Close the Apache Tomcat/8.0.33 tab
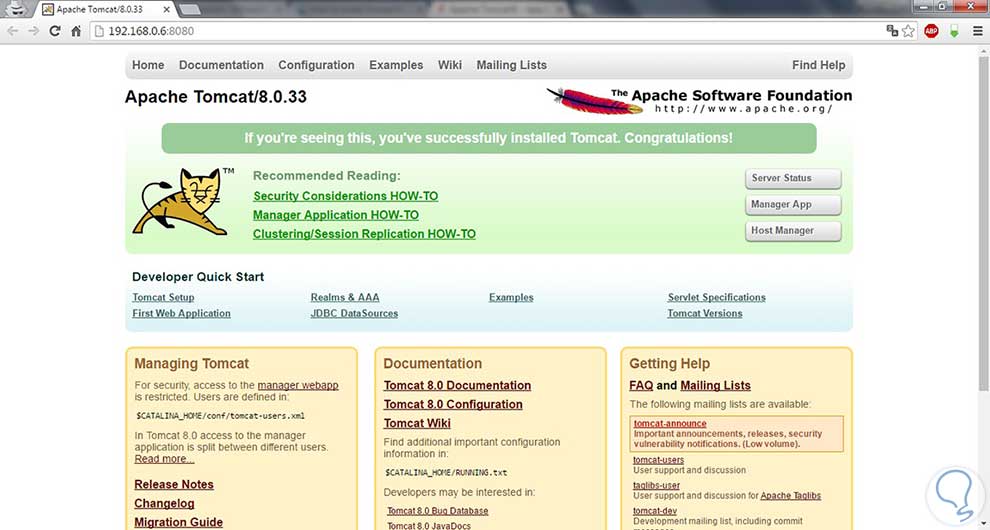The width and height of the screenshot is (990, 530). click(165, 9)
